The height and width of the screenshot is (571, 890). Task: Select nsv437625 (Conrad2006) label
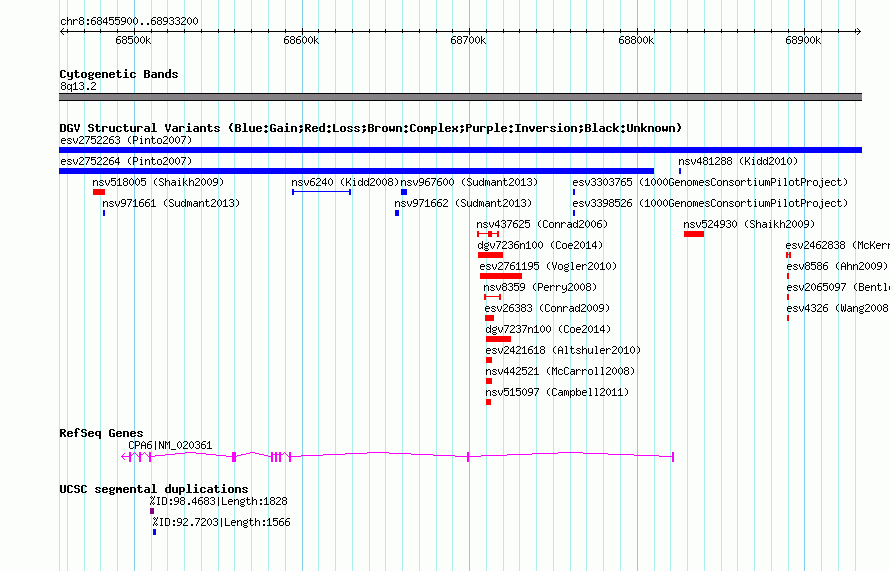[542, 224]
